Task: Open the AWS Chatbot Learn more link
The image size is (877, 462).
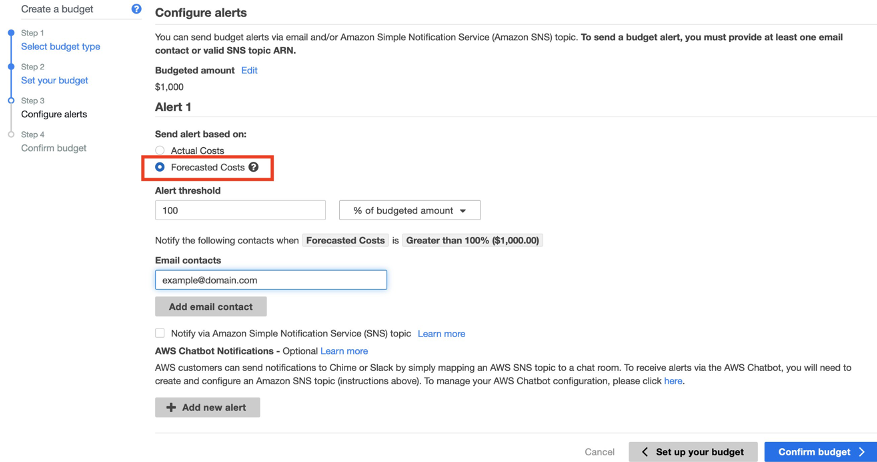Action: [344, 351]
